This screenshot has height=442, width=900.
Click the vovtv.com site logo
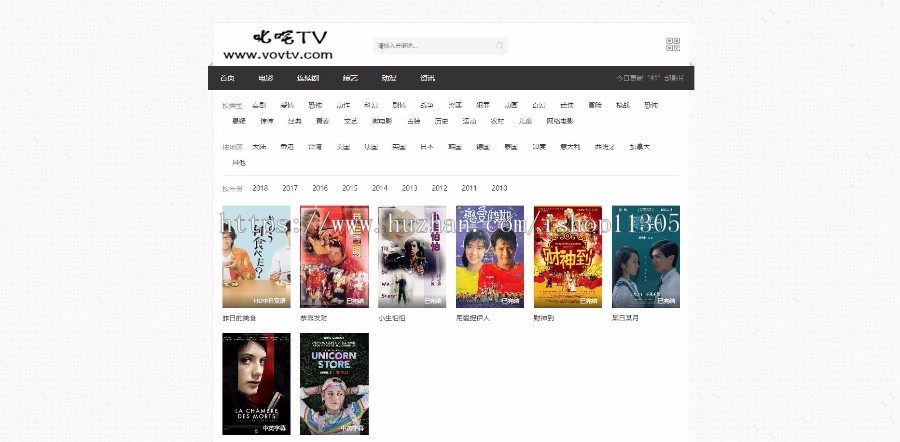[278, 45]
